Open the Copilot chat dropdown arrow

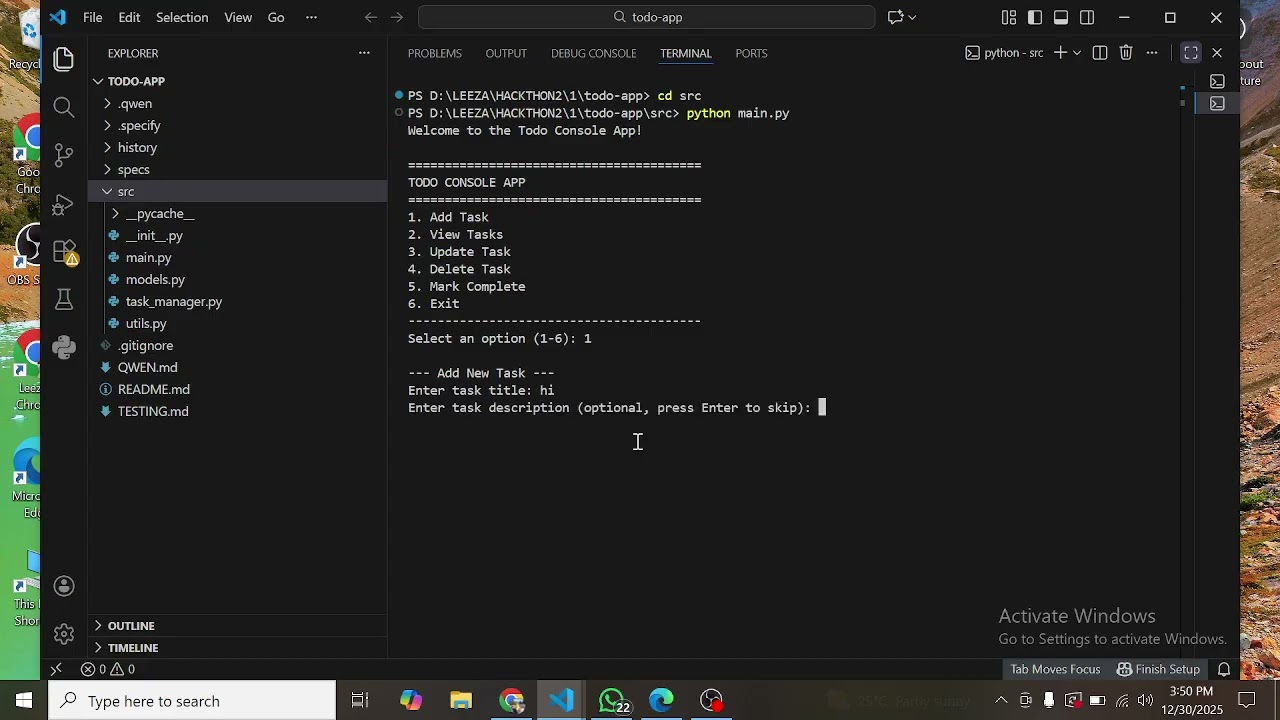[x=912, y=17]
